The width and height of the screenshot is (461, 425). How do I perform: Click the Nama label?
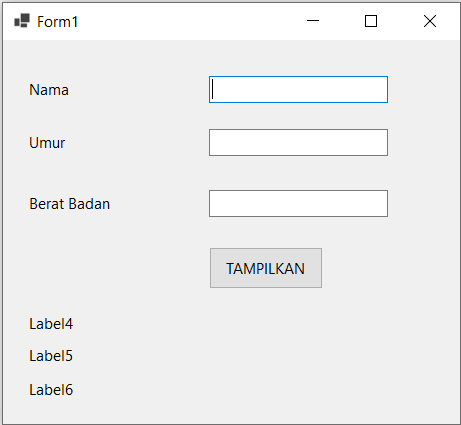(x=49, y=90)
